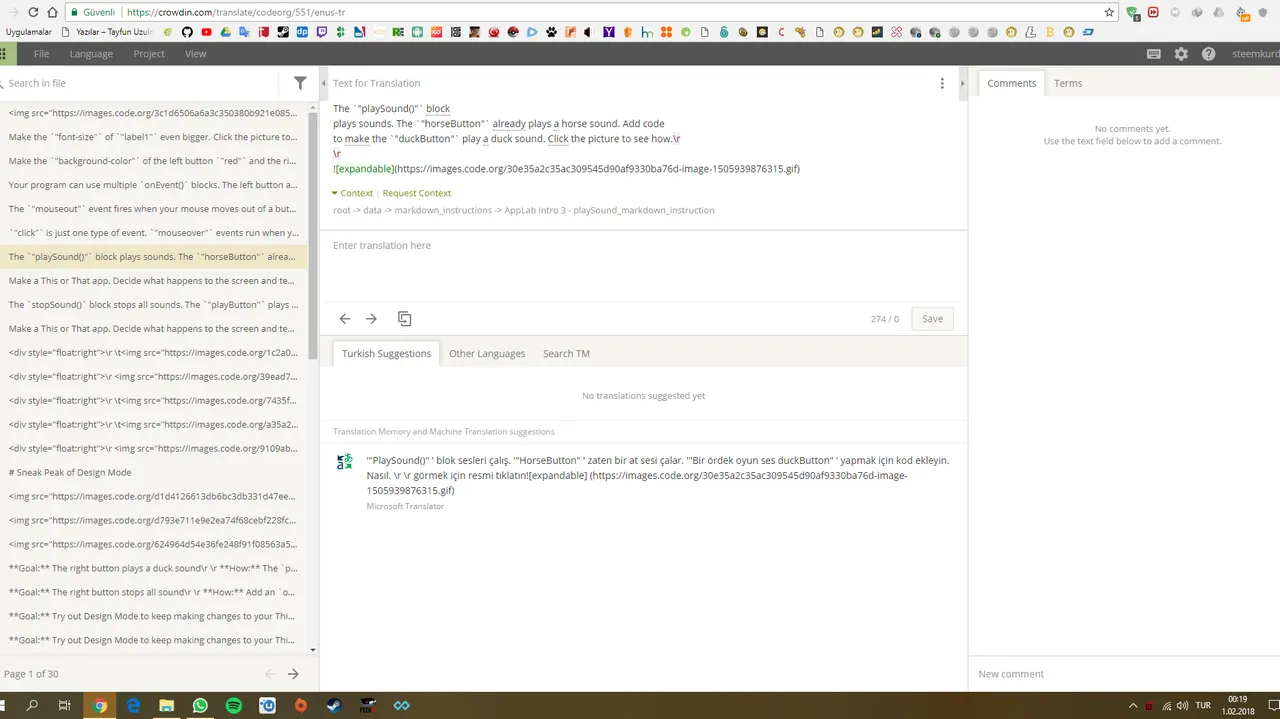1280x719 pixels.
Task: Open Microsoft Edge from the taskbar
Action: 133,705
